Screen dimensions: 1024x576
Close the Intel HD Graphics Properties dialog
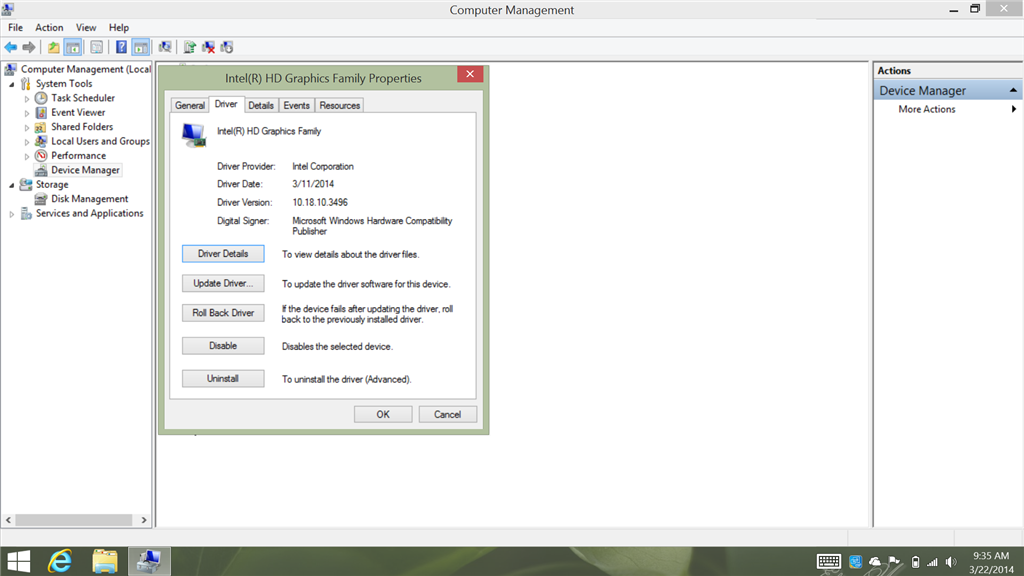pyautogui.click(x=470, y=74)
